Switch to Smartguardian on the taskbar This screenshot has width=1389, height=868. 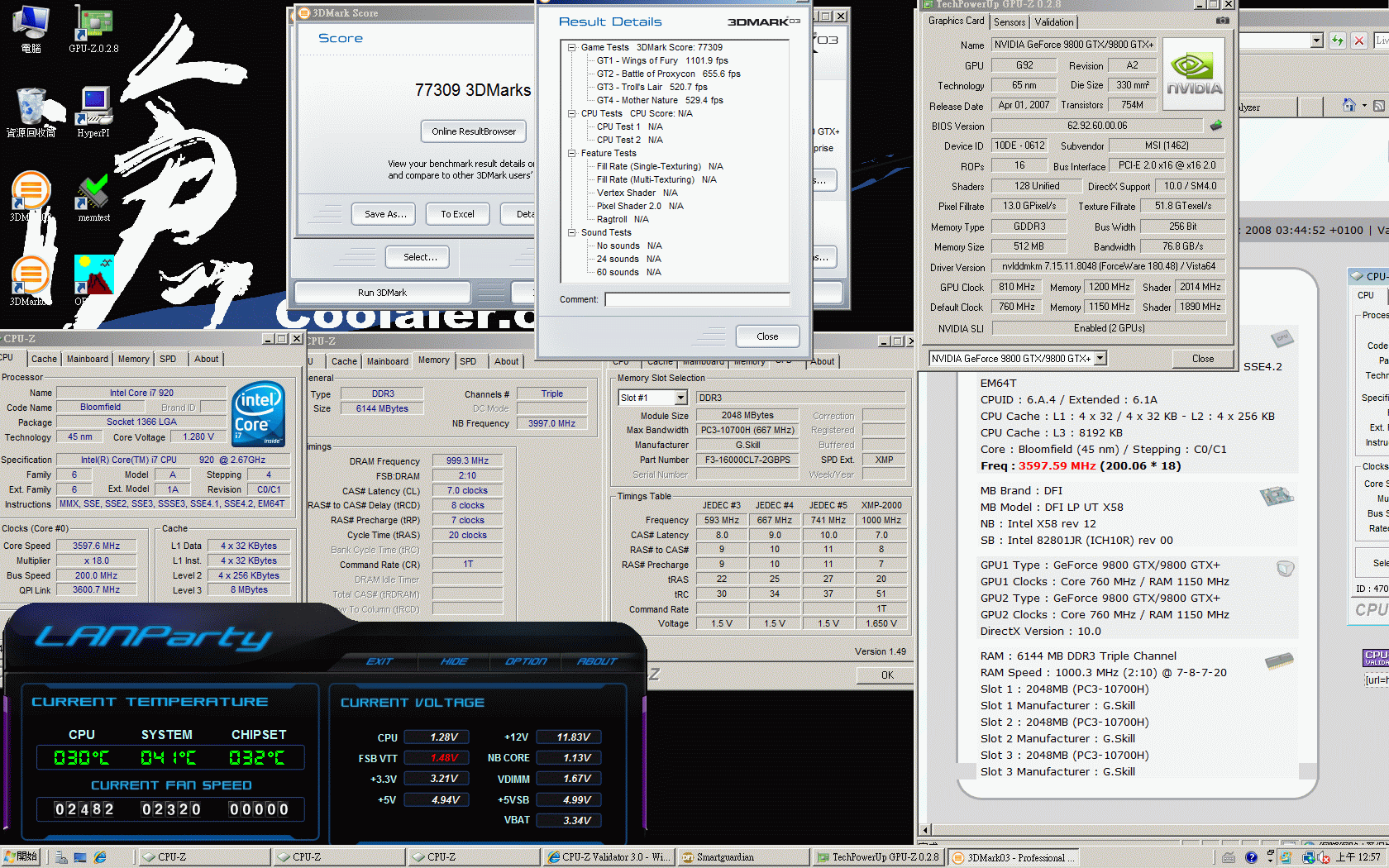click(x=744, y=857)
